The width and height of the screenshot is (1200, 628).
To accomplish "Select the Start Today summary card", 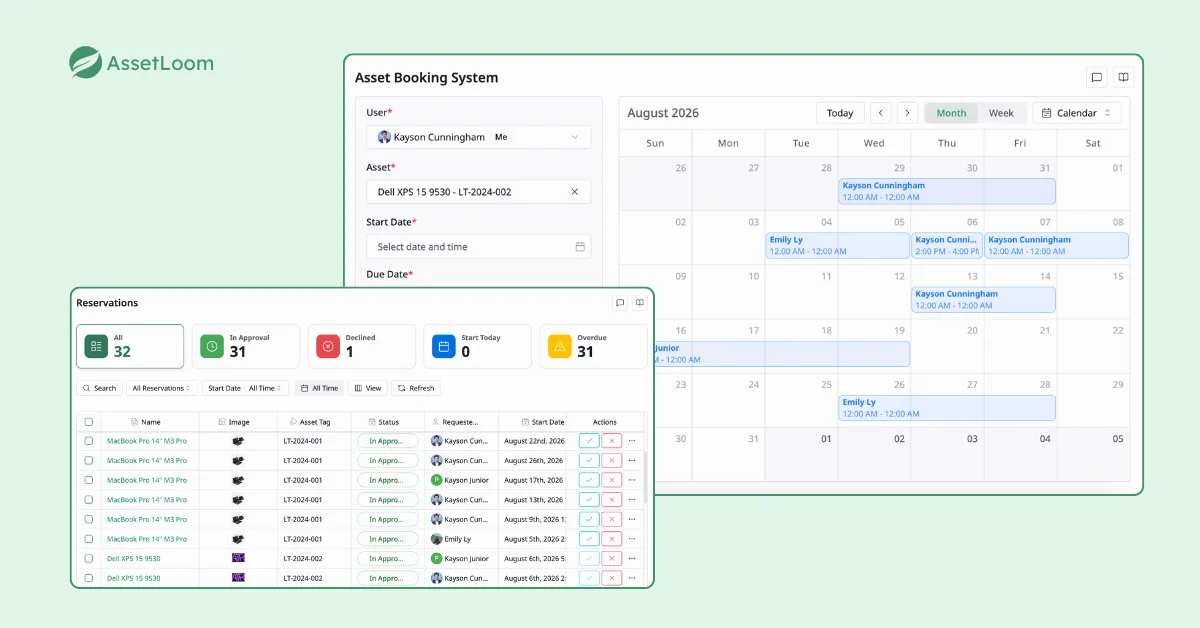I will (x=478, y=346).
